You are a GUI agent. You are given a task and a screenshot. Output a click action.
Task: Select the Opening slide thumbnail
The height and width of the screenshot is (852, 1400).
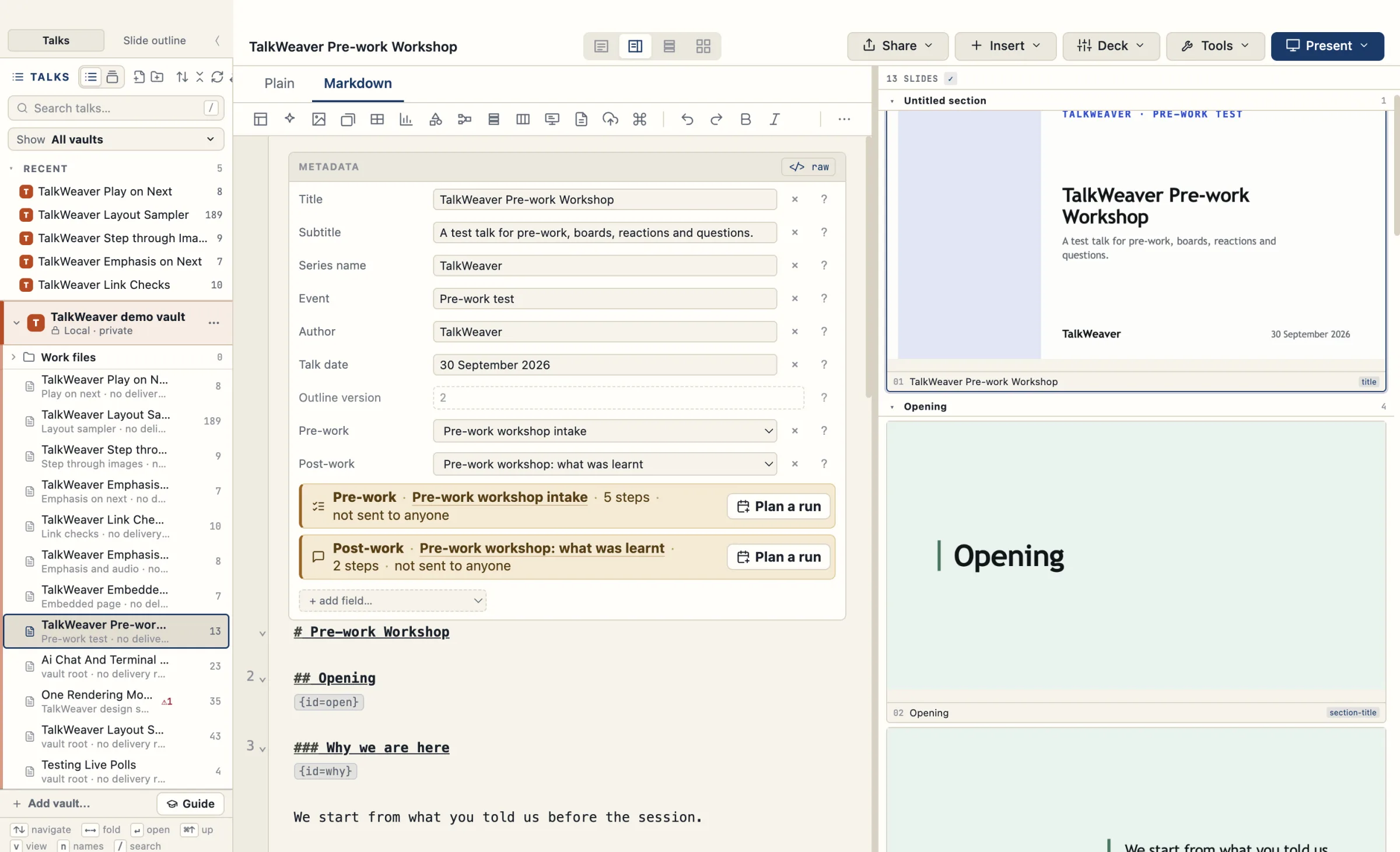click(1136, 571)
